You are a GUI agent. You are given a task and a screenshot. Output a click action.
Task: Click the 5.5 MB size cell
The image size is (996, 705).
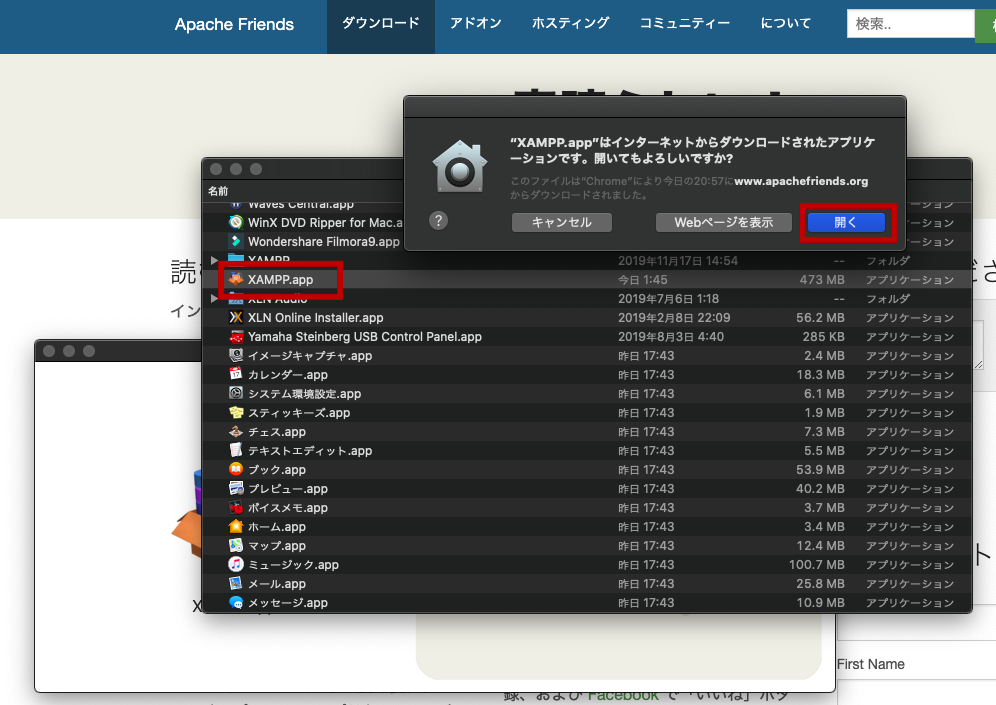pyautogui.click(x=824, y=451)
